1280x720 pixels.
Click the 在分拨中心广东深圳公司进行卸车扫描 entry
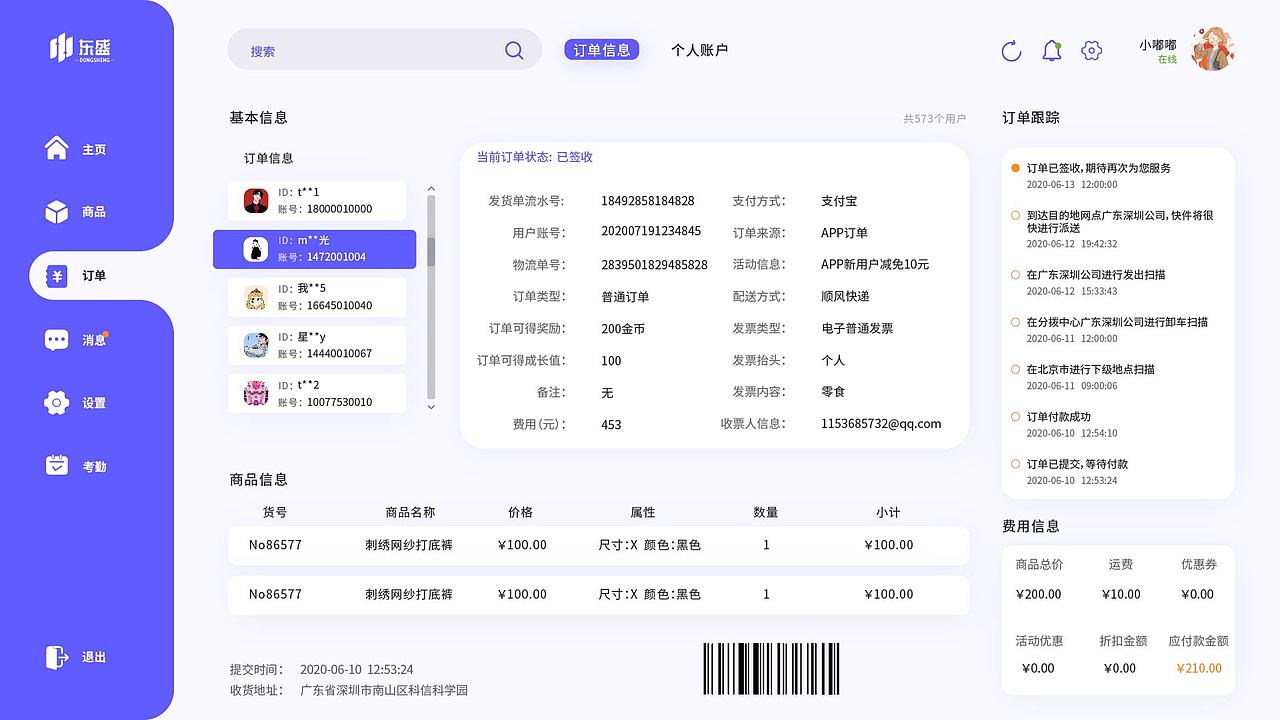pyautogui.click(x=1117, y=322)
